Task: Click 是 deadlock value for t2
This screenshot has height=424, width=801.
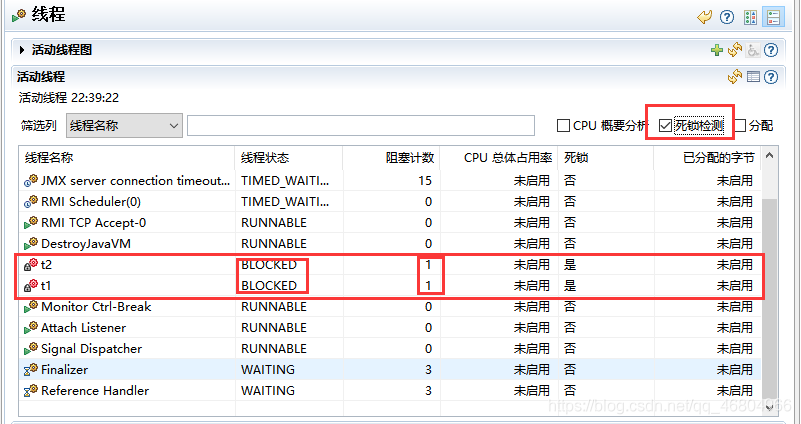Action: [570, 265]
